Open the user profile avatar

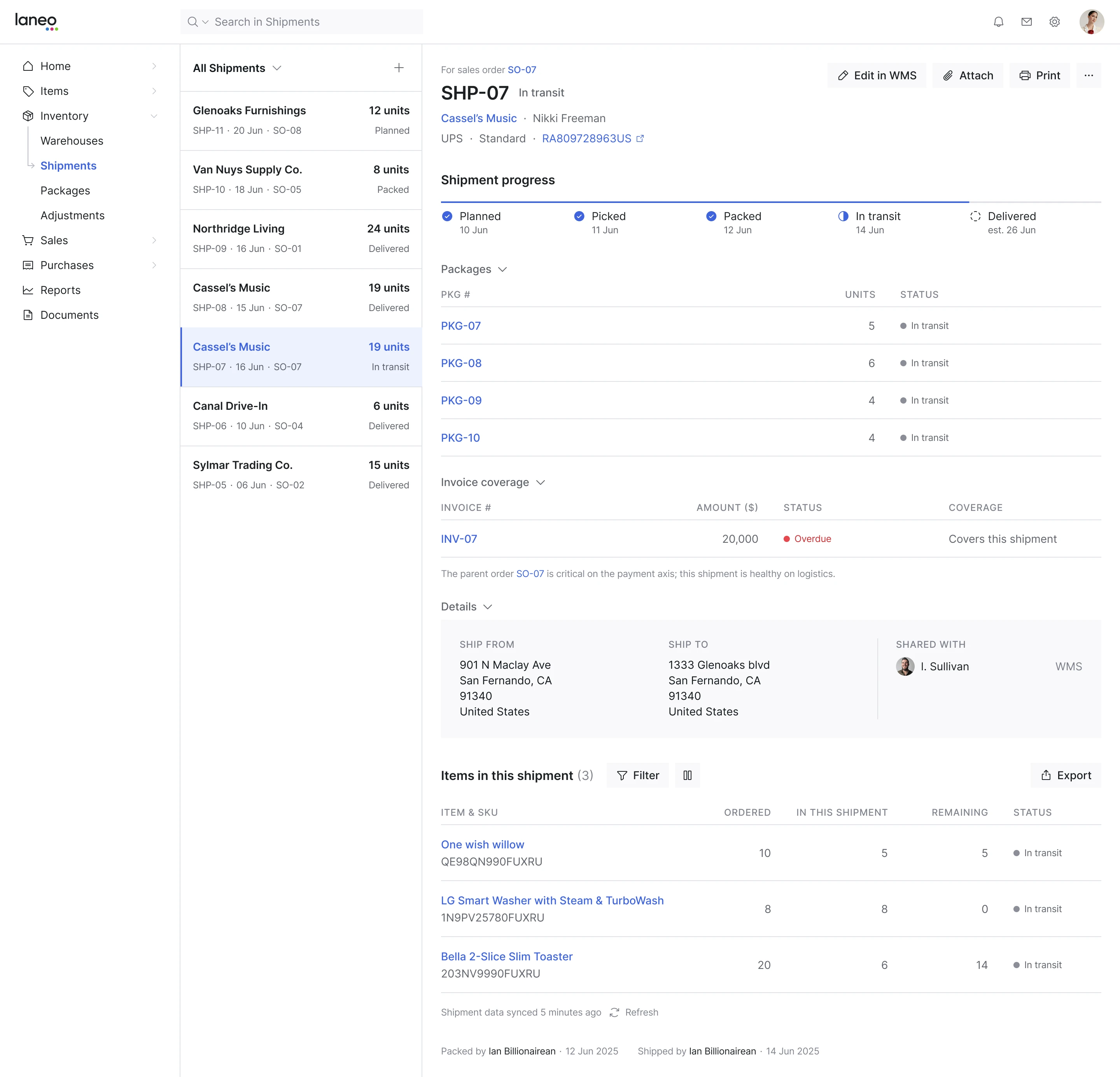[1091, 22]
